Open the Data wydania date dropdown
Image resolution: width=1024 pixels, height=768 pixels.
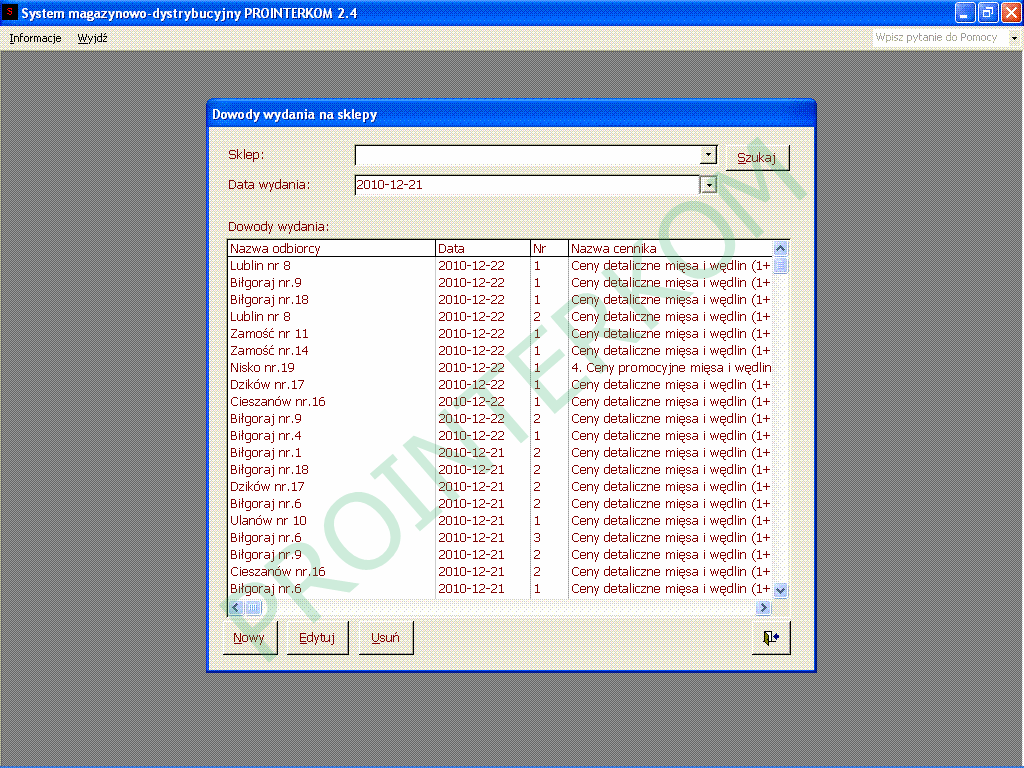pos(708,185)
